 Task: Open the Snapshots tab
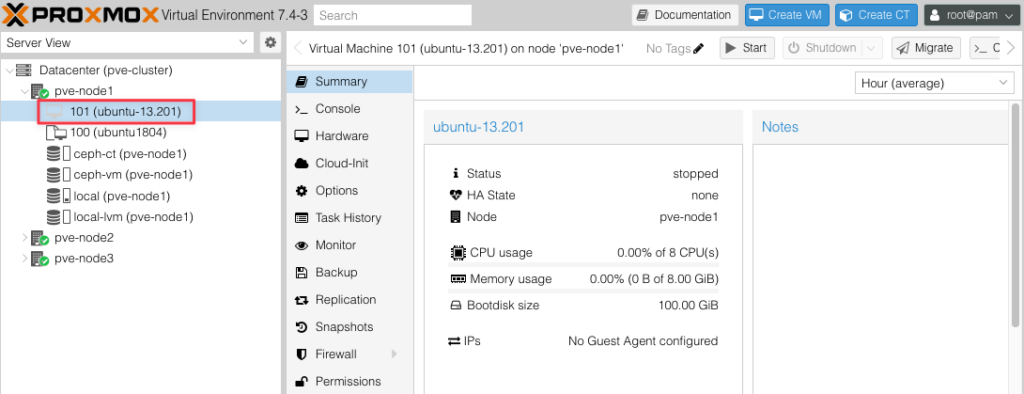349,327
